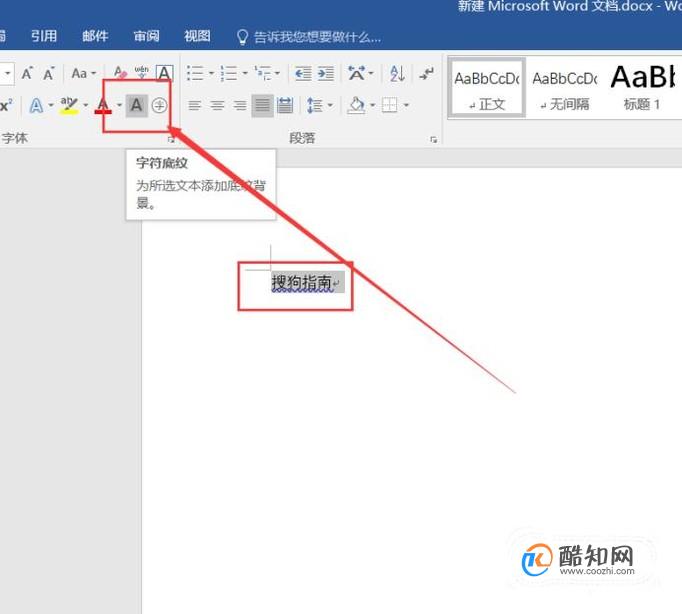Apply the 无间隔 style
682x614 pixels.
click(x=565, y=88)
